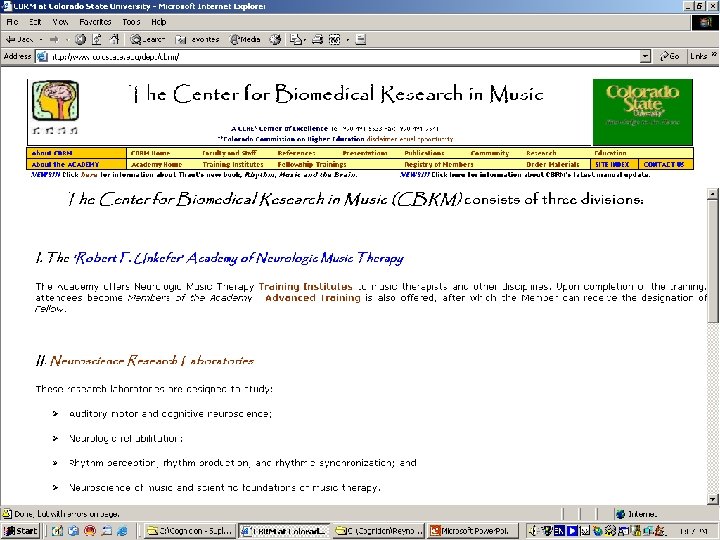Expand the Edit button dropdown arrow

coord(348,39)
